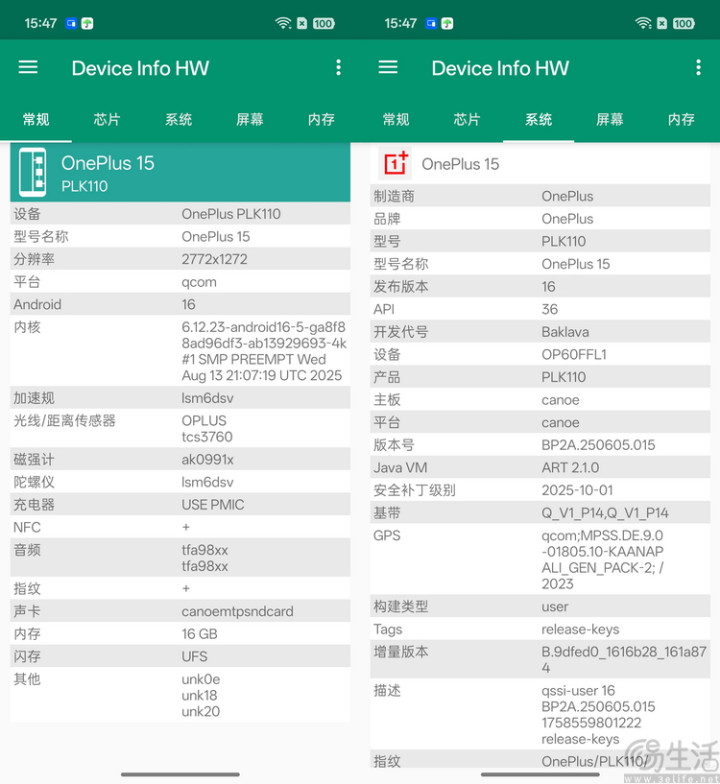The image size is (720, 784).
Task: Tap unk0e entry in 其他 row
Action: pyautogui.click(x=200, y=679)
